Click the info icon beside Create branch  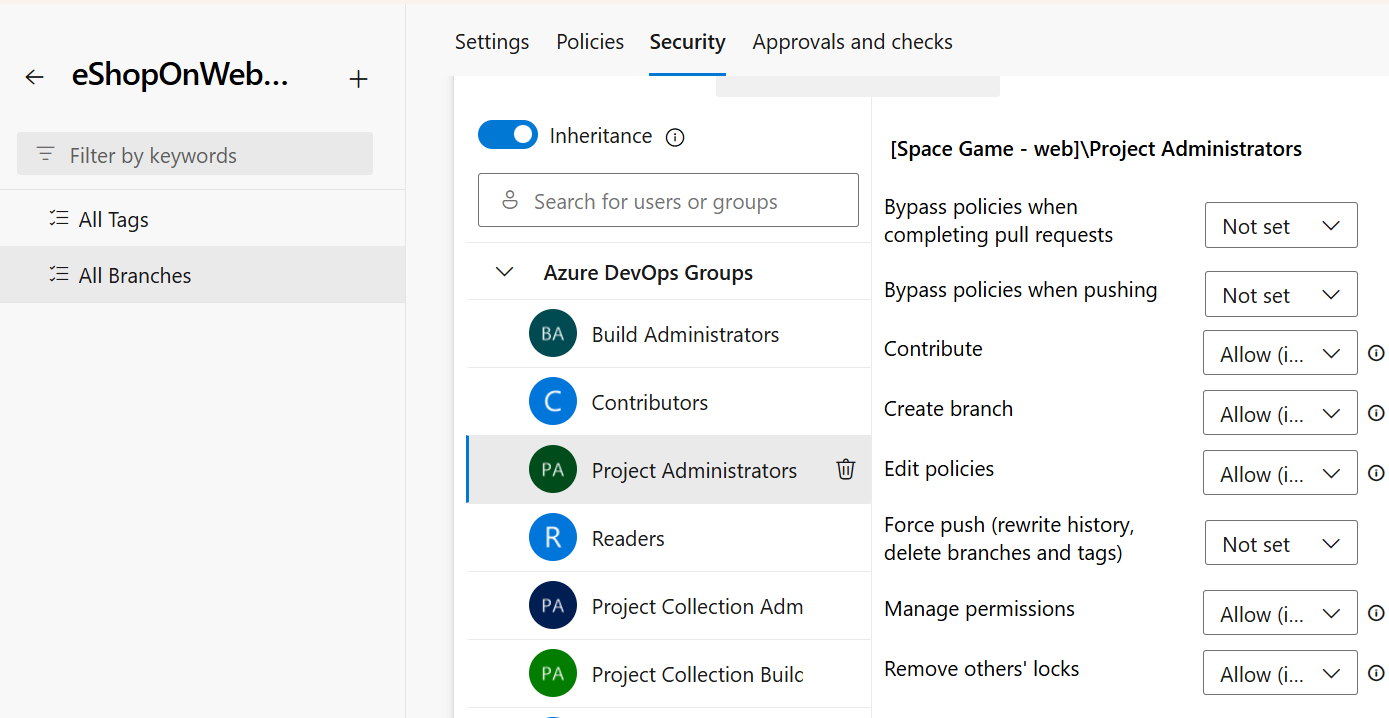1376,413
